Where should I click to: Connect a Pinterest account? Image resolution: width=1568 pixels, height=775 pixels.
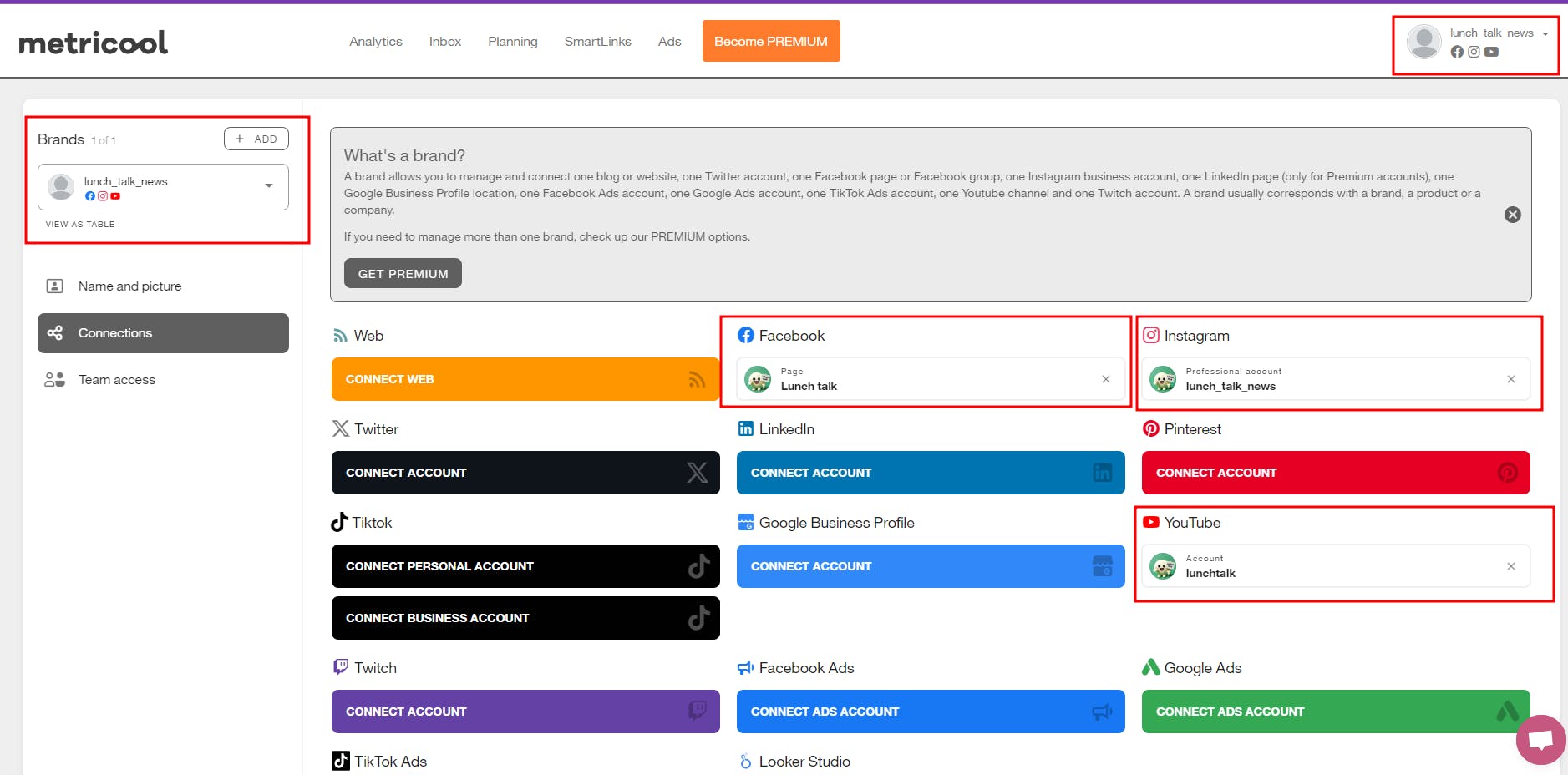1336,473
